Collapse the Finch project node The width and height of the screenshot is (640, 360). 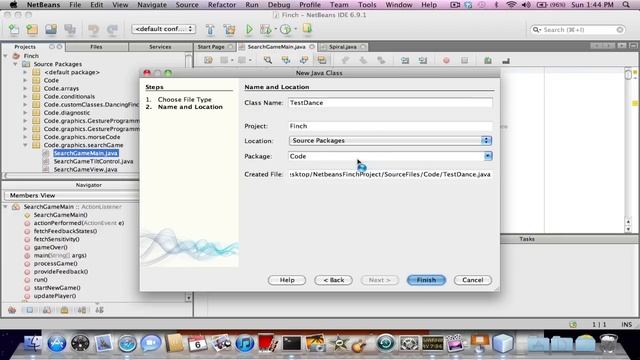pos(6,56)
